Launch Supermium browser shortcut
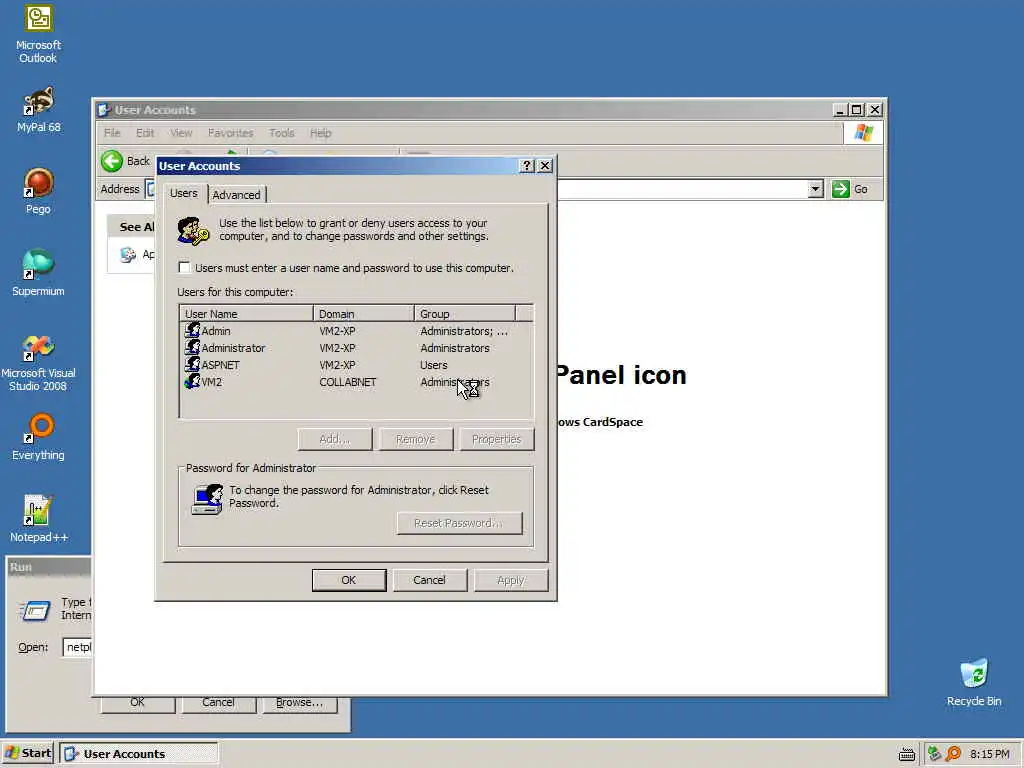 [38, 273]
